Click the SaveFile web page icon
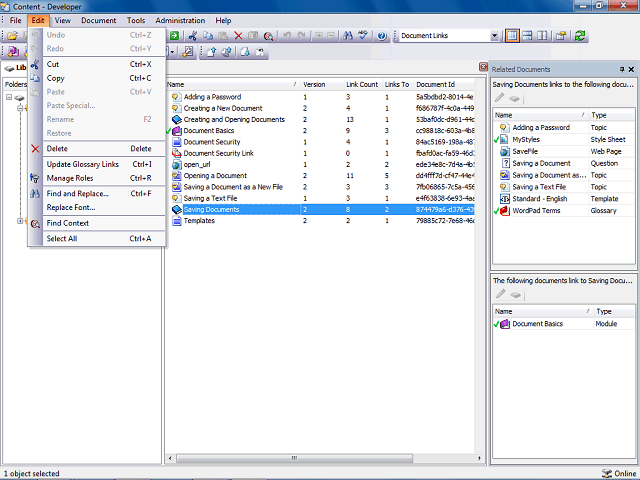Screen dimensions: 640x480 505,151
